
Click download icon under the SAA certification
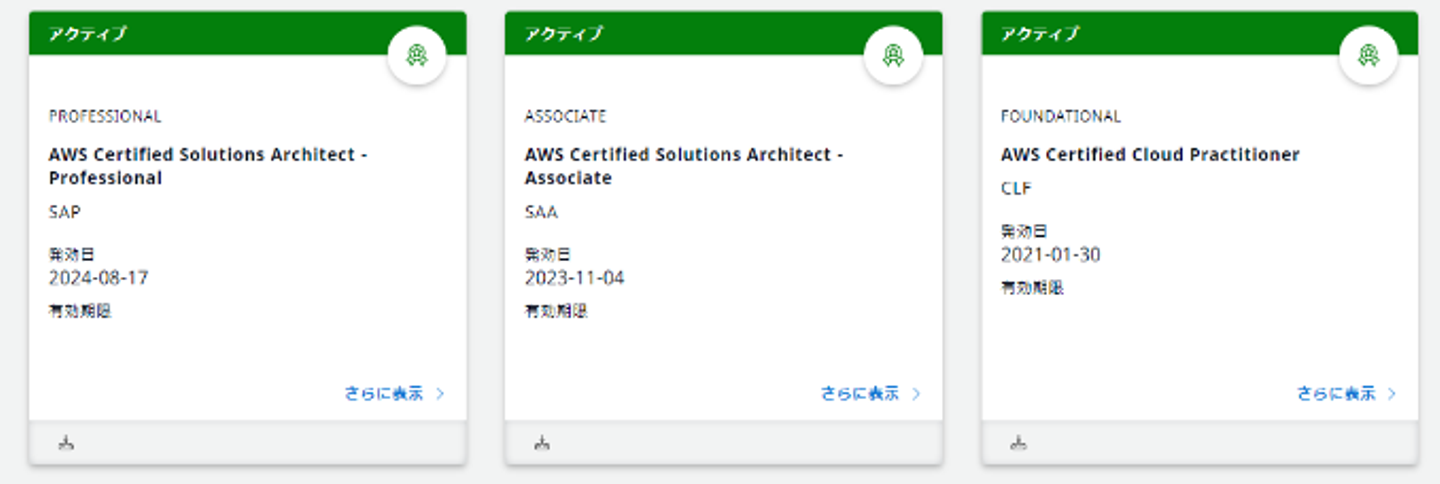click(542, 442)
